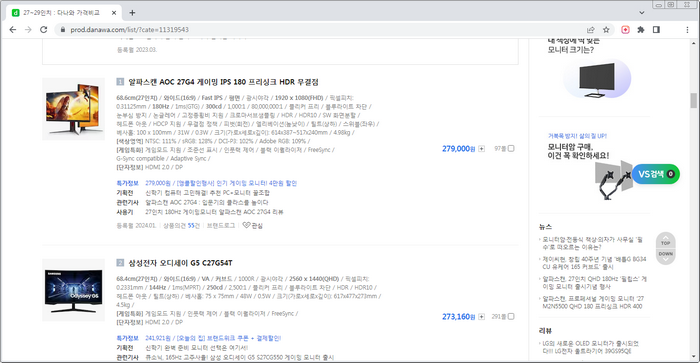Click the 2560 x 1440(QHD) spec text
The image size is (700, 363).
pyautogui.click(x=313, y=279)
